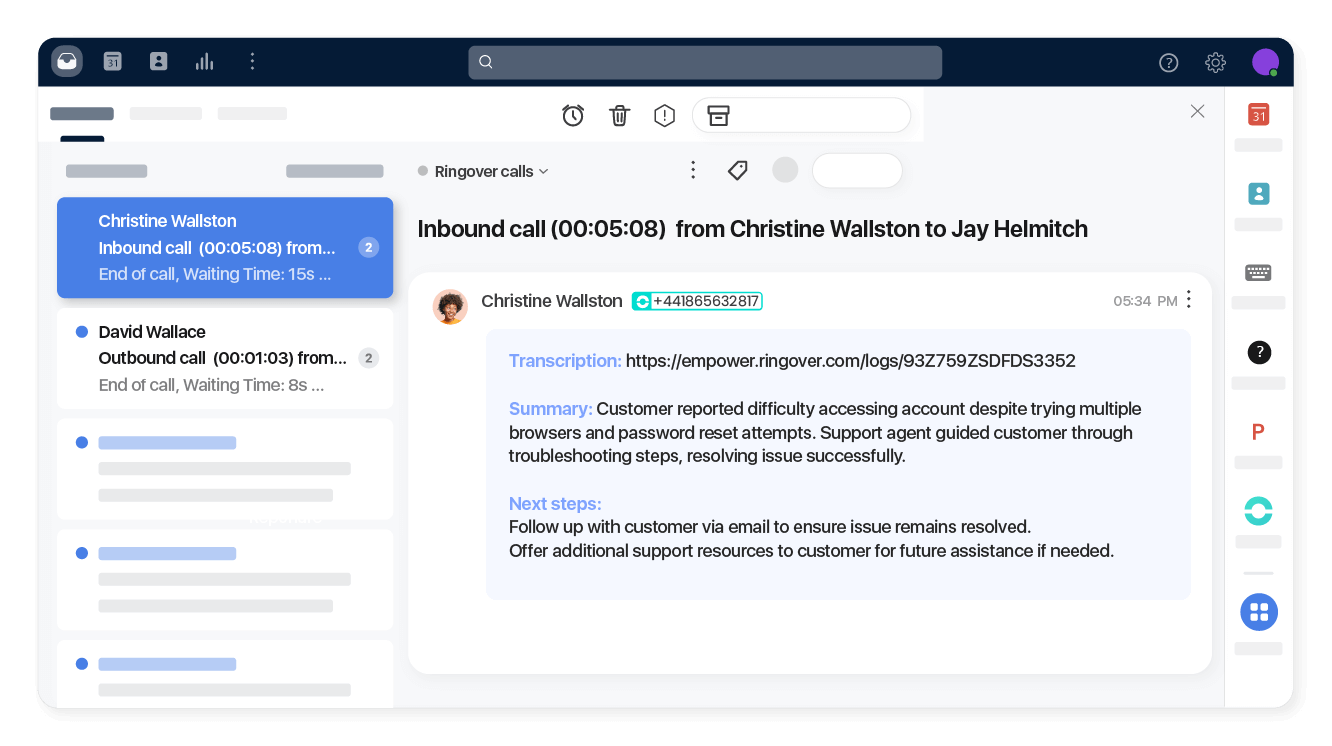Open the Ringover icon in the right sidebar

1258,511
